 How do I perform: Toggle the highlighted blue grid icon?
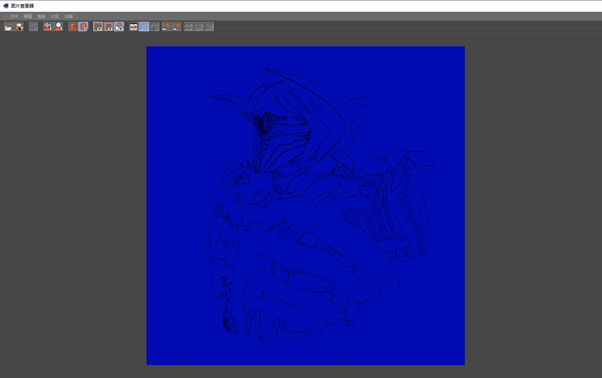tap(144, 26)
